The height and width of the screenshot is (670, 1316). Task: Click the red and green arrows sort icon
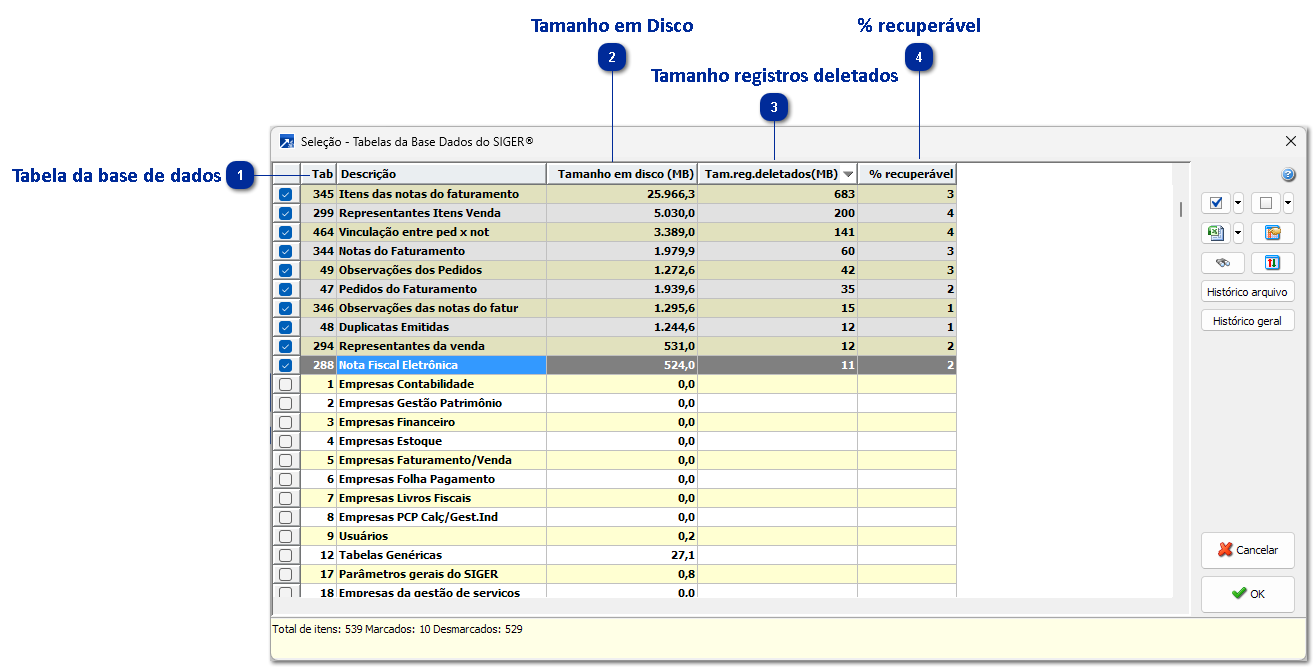coord(1272,263)
